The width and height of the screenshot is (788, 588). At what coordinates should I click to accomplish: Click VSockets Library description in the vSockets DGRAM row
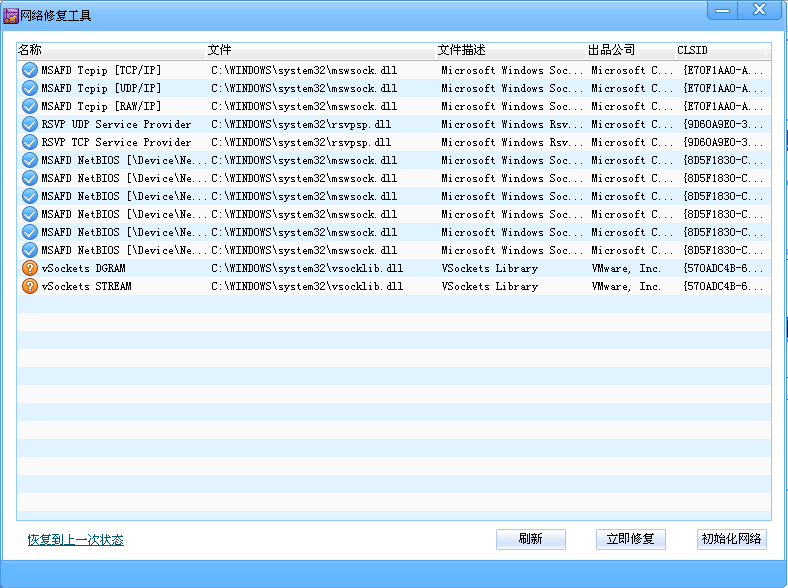(489, 268)
